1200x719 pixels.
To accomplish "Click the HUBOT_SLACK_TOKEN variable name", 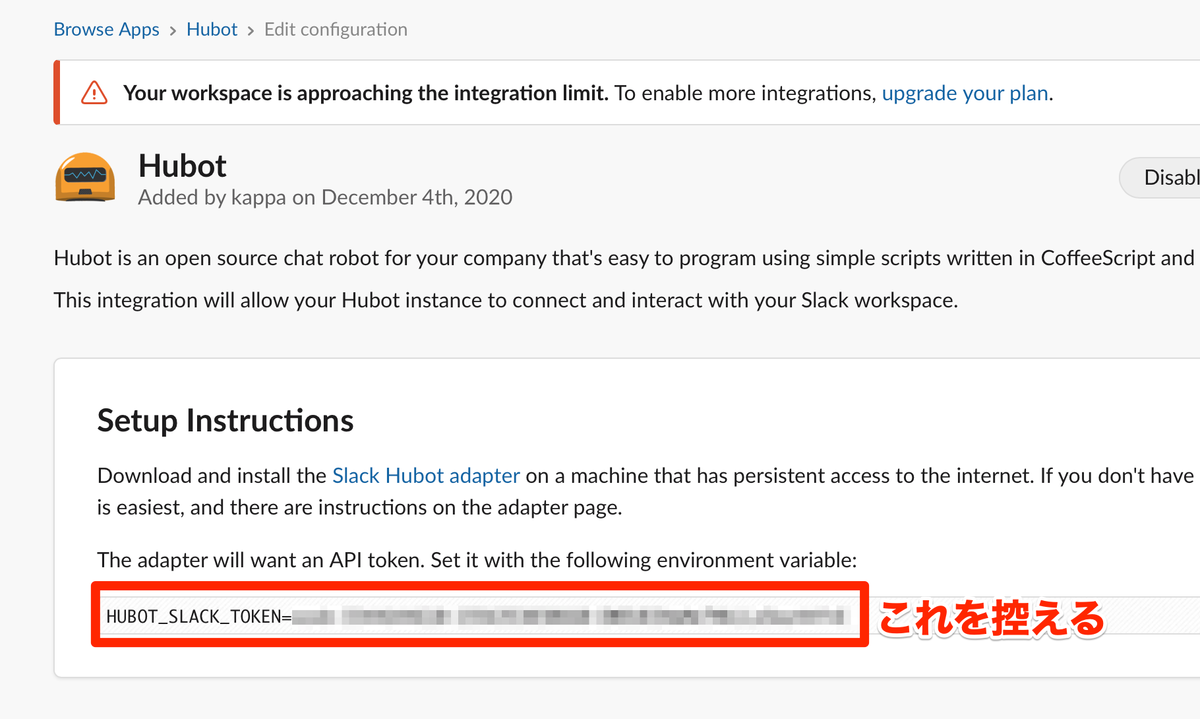I will [194, 615].
